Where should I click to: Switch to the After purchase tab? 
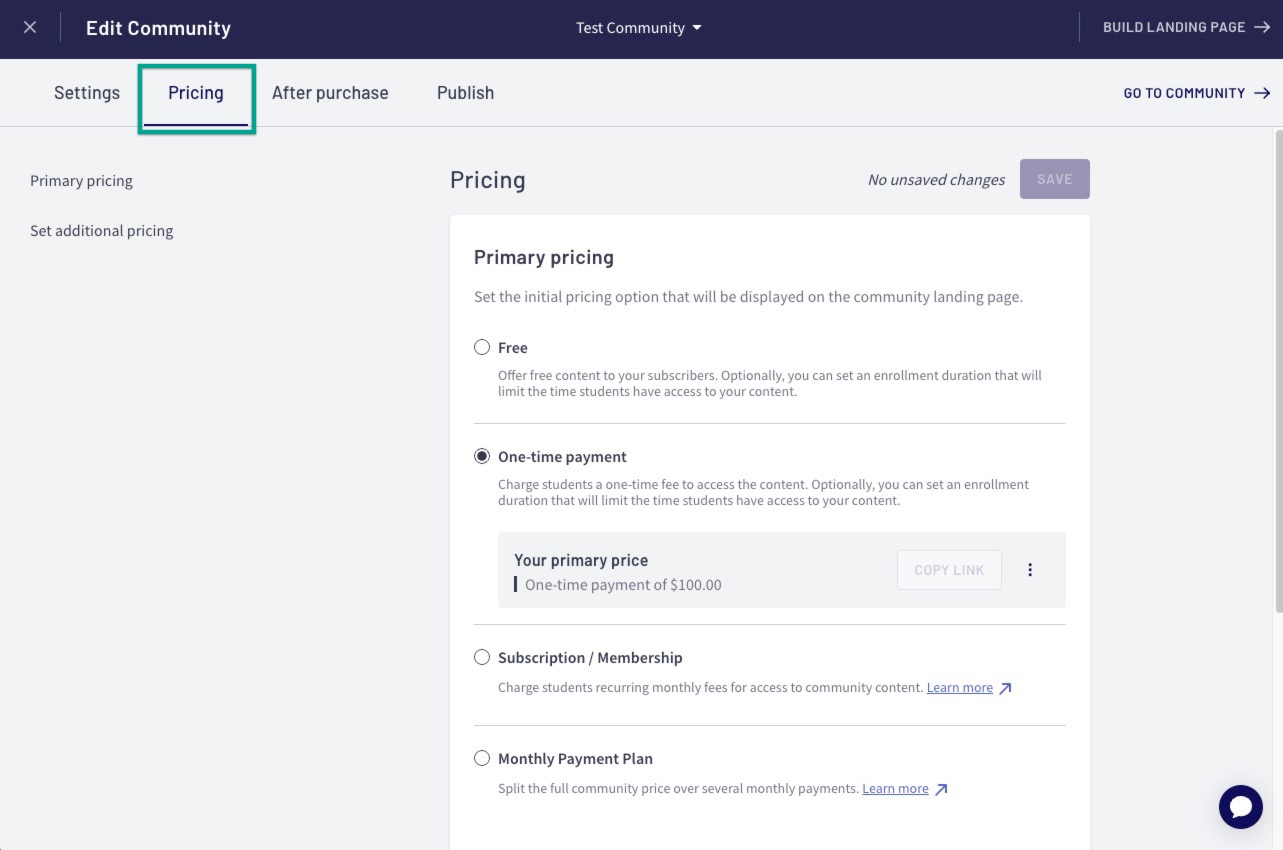(x=330, y=92)
